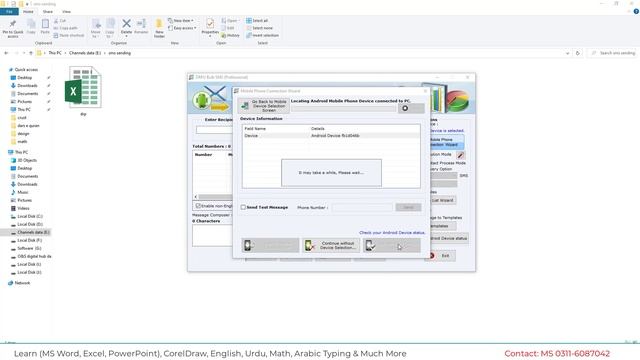Switch to the Home ribbon tab
The image size is (640, 360).
(28, 12)
